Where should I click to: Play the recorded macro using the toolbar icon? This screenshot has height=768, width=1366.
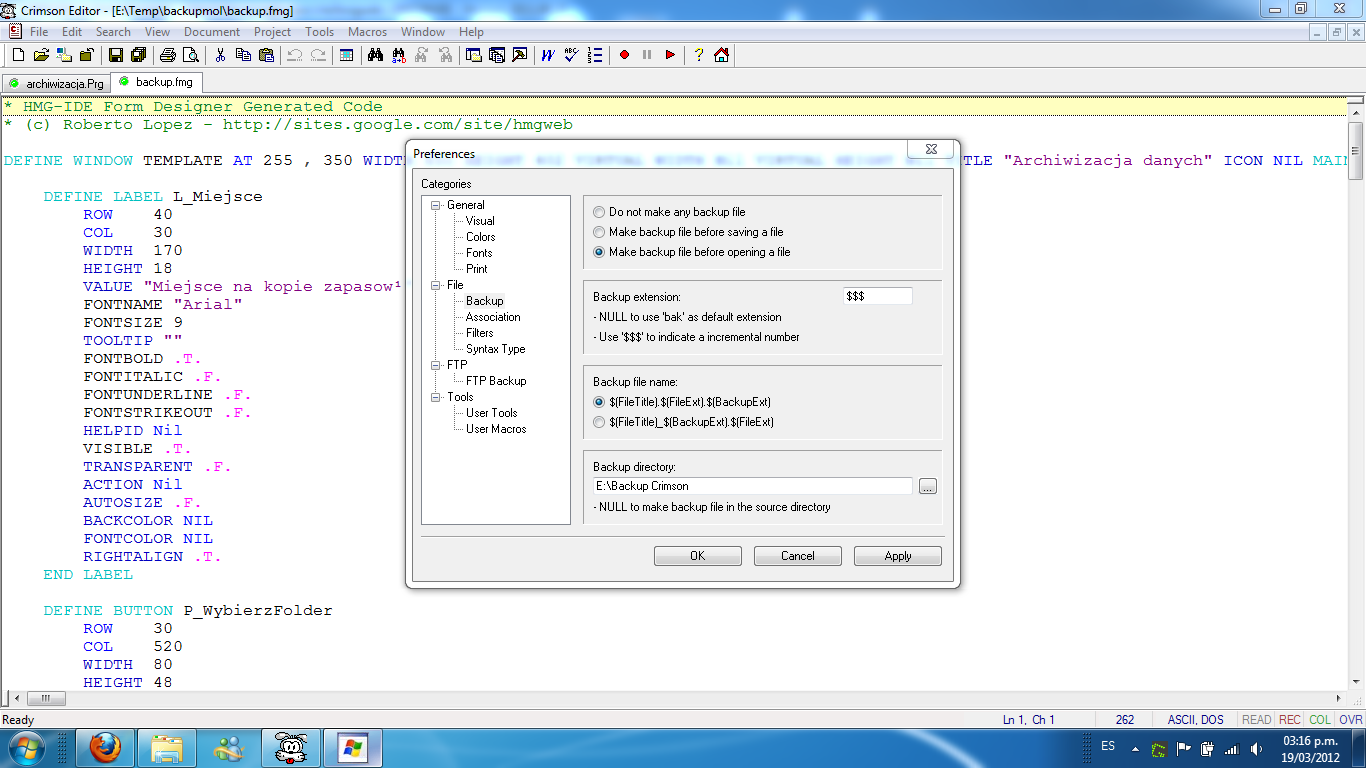(x=669, y=55)
